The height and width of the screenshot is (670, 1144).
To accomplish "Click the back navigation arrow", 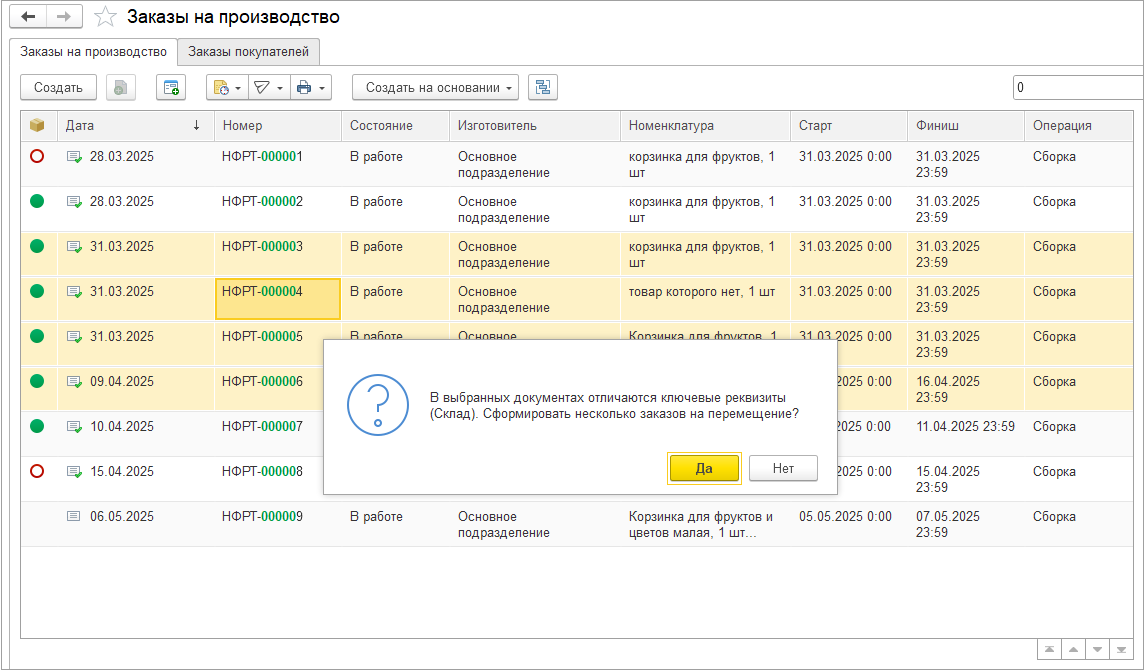I will [28, 17].
